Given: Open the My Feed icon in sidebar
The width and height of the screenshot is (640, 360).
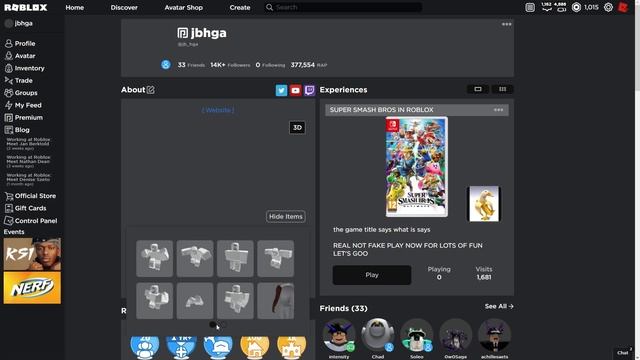Looking at the screenshot, I should coord(9,105).
